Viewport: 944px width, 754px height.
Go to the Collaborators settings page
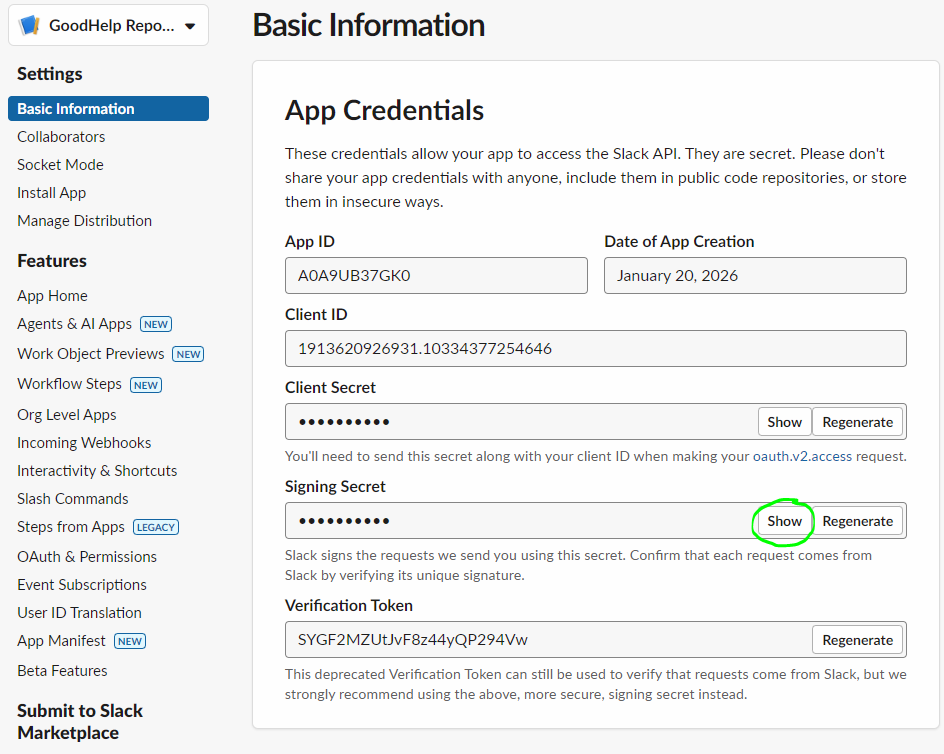61,137
